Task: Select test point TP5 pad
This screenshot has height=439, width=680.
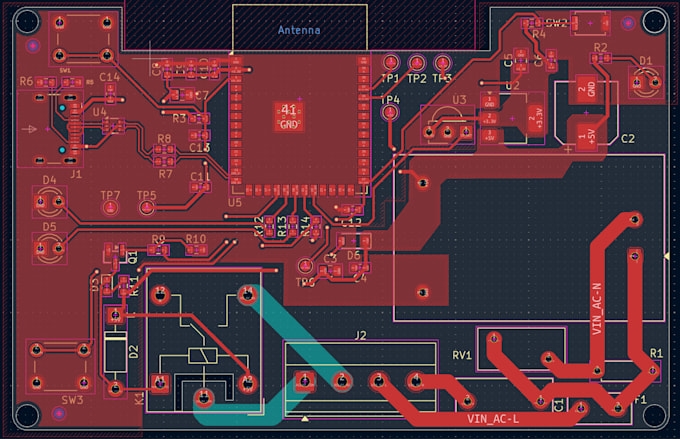Action: (147, 208)
